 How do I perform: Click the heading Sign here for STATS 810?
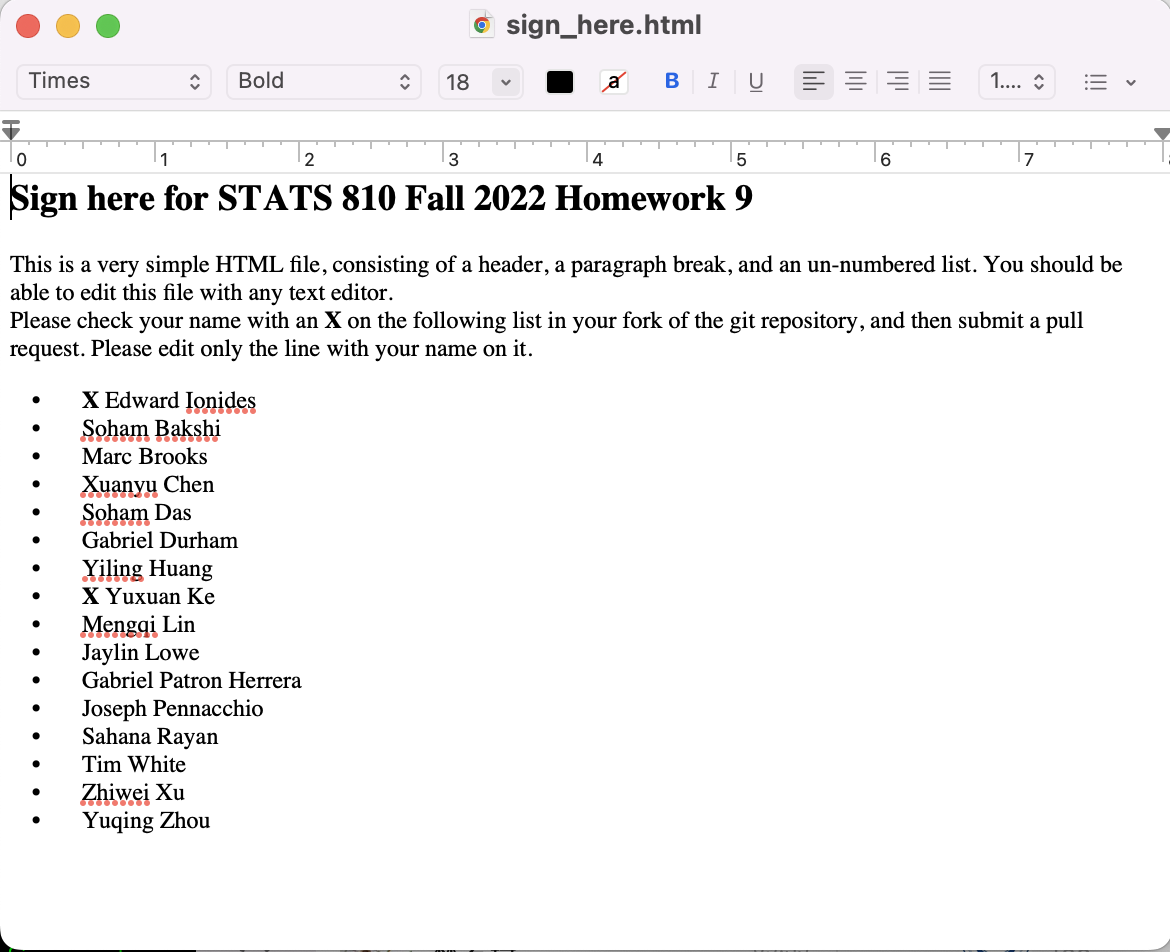(381, 198)
